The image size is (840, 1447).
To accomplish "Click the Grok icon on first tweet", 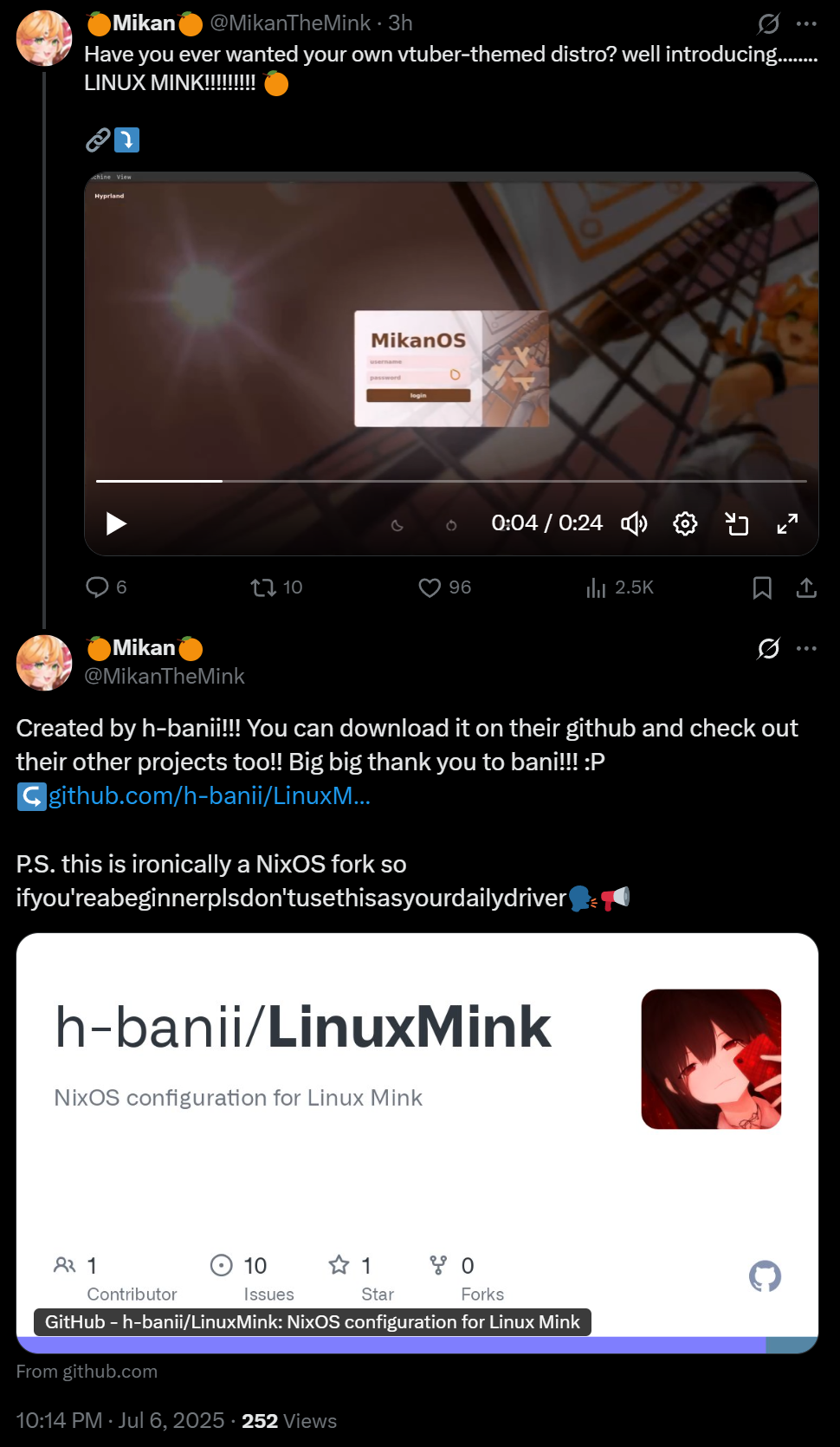I will [768, 23].
